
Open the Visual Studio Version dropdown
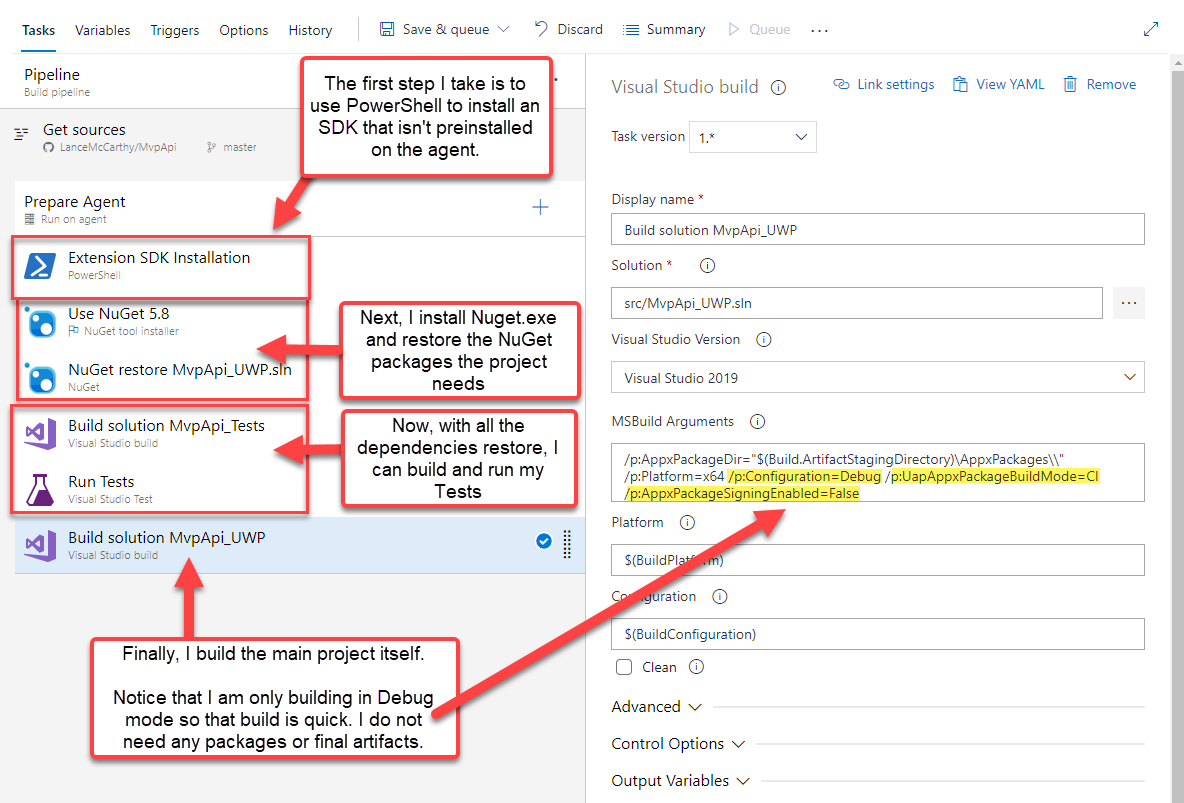click(877, 378)
